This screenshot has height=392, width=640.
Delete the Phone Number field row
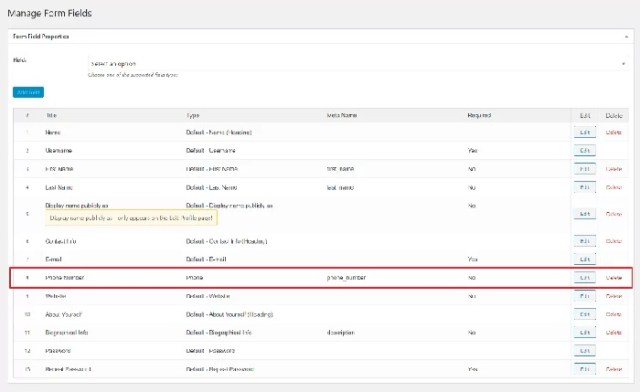coord(613,278)
